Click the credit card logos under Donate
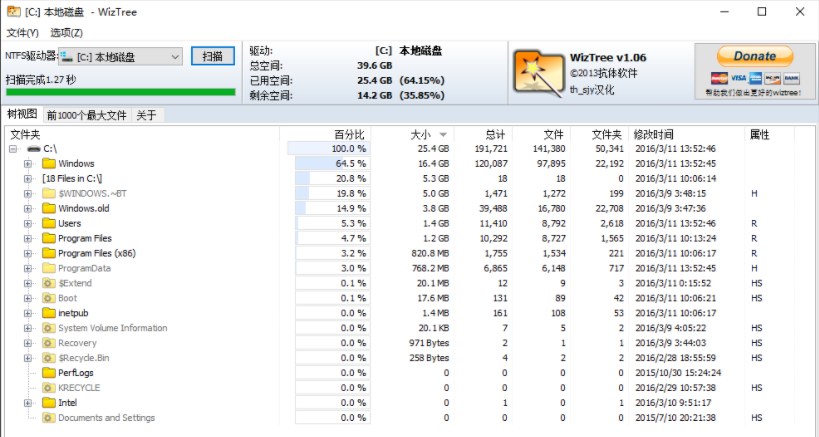The width and height of the screenshot is (819, 437). pyautogui.click(x=755, y=78)
